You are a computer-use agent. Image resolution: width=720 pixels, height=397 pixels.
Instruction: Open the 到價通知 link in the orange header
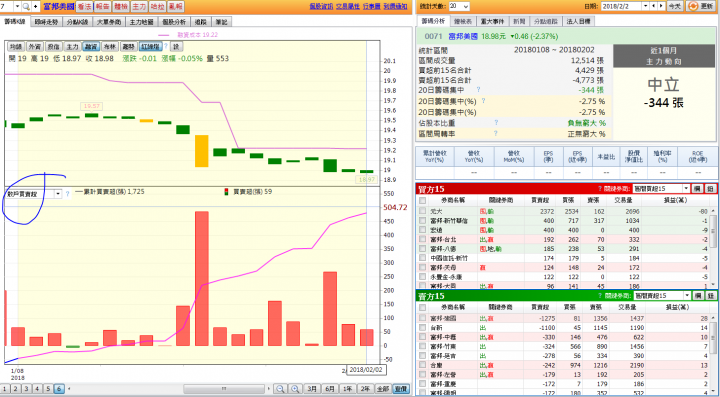tap(395, 6)
